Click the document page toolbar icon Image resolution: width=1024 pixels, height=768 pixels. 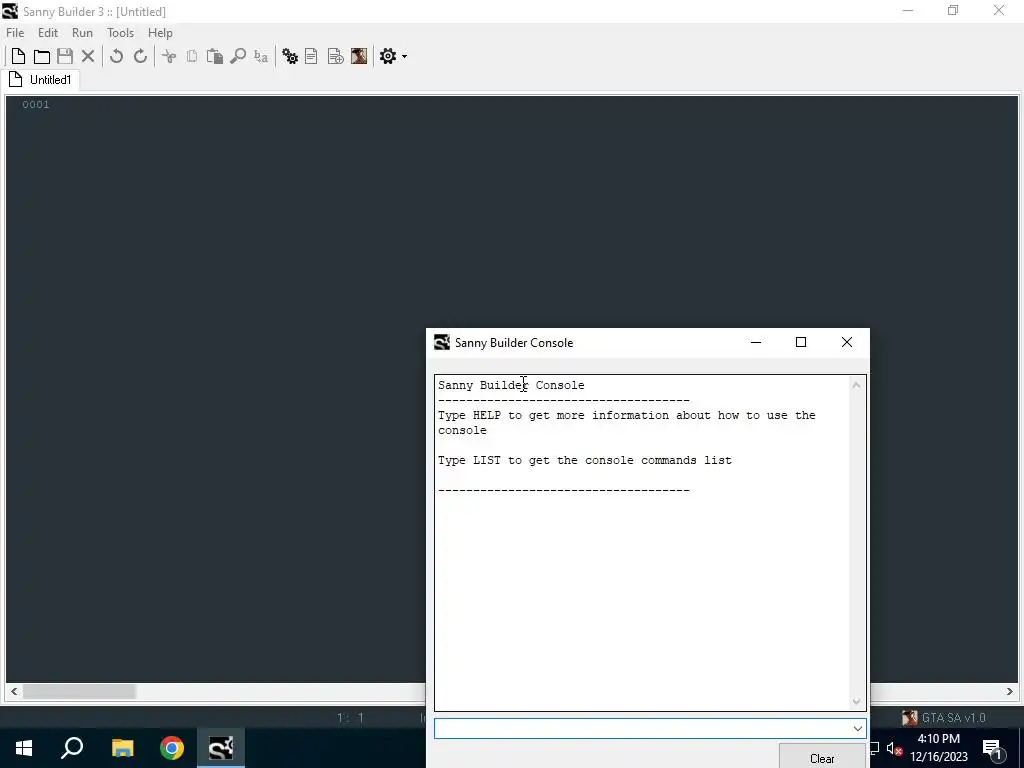[312, 56]
